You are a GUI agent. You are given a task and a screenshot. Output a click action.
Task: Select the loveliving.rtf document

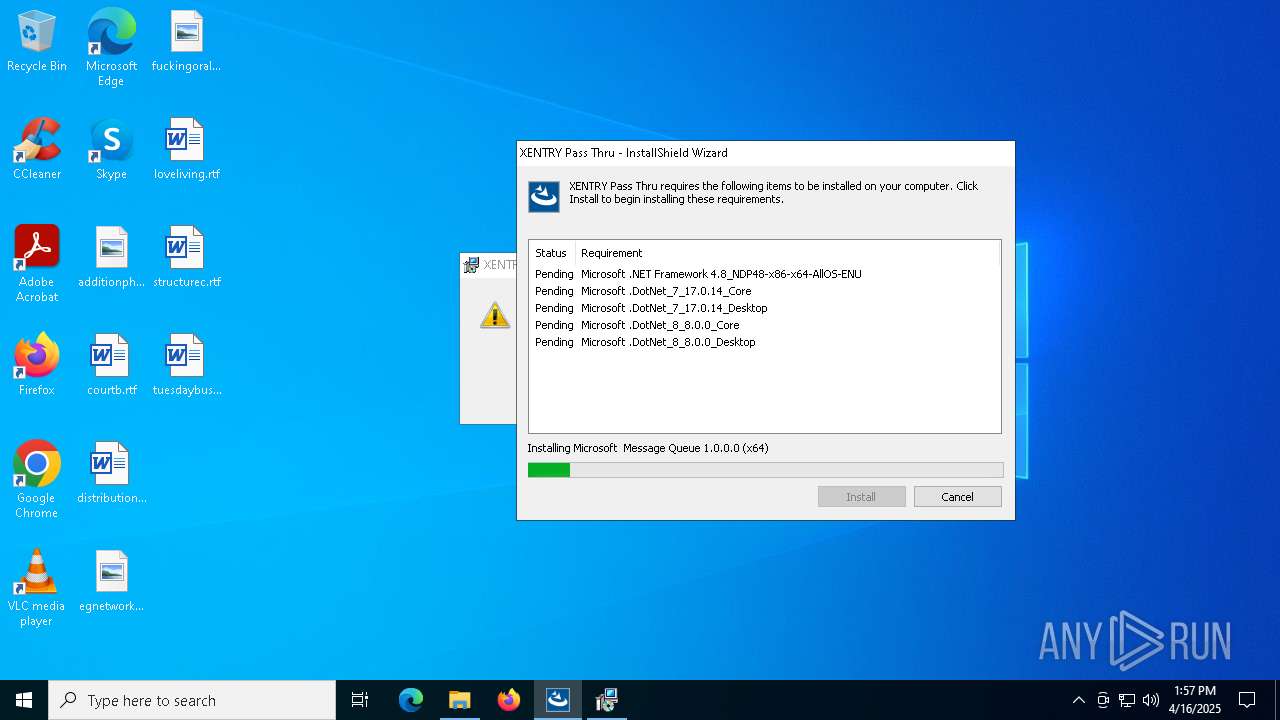pyautogui.click(x=186, y=149)
